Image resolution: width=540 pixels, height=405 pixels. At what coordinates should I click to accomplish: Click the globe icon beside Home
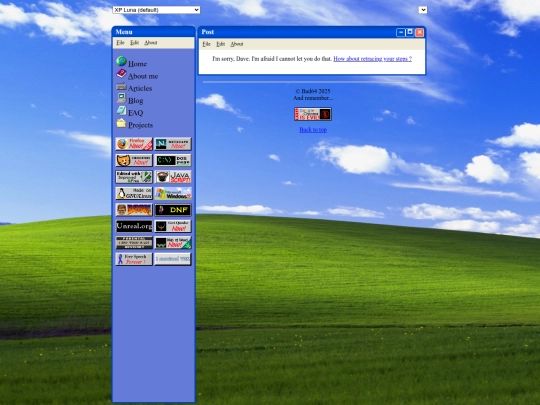[121, 61]
